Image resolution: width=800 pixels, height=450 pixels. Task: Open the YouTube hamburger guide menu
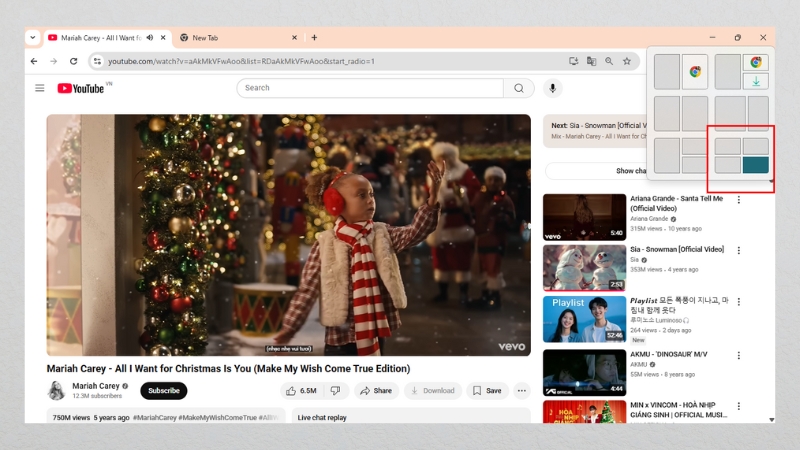(x=40, y=88)
